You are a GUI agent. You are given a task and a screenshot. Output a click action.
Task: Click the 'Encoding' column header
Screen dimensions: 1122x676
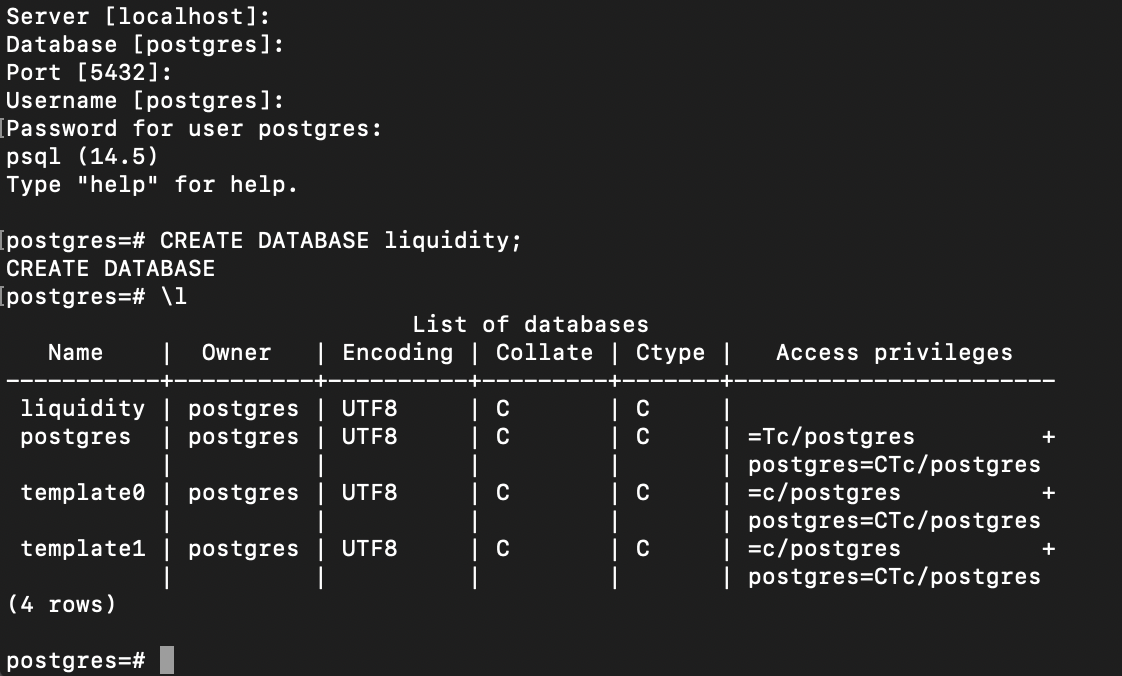[397, 353]
